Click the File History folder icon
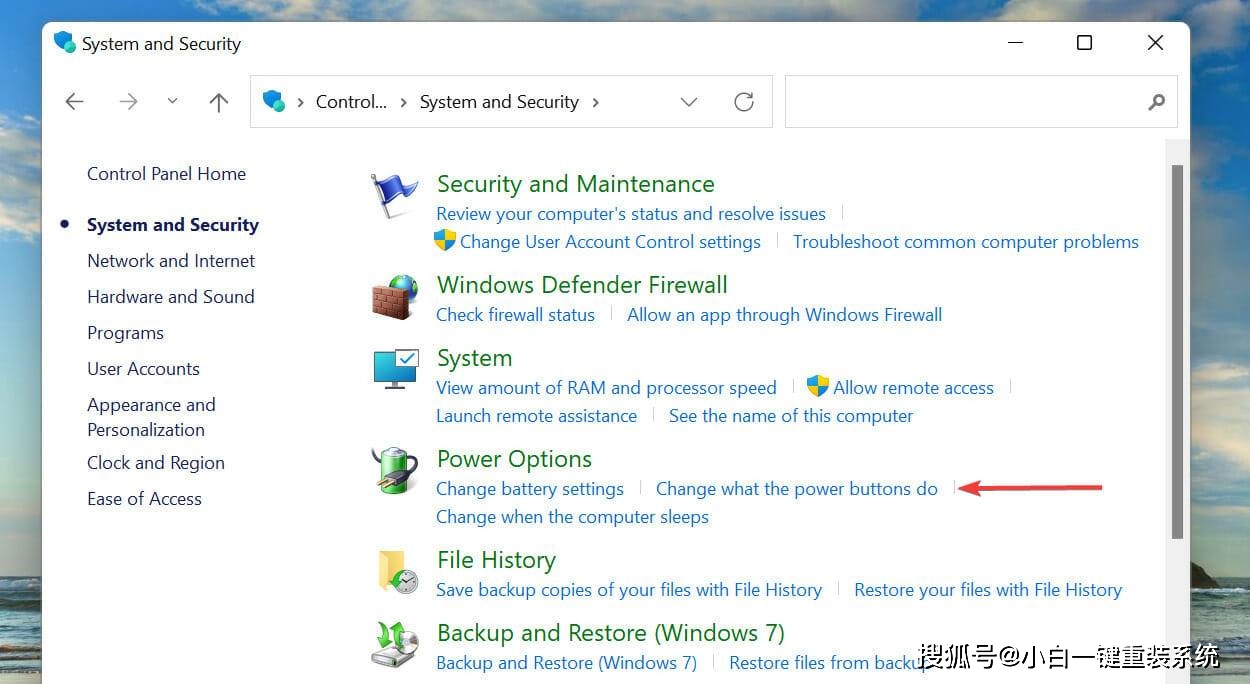Image resolution: width=1250 pixels, height=684 pixels. click(x=396, y=572)
